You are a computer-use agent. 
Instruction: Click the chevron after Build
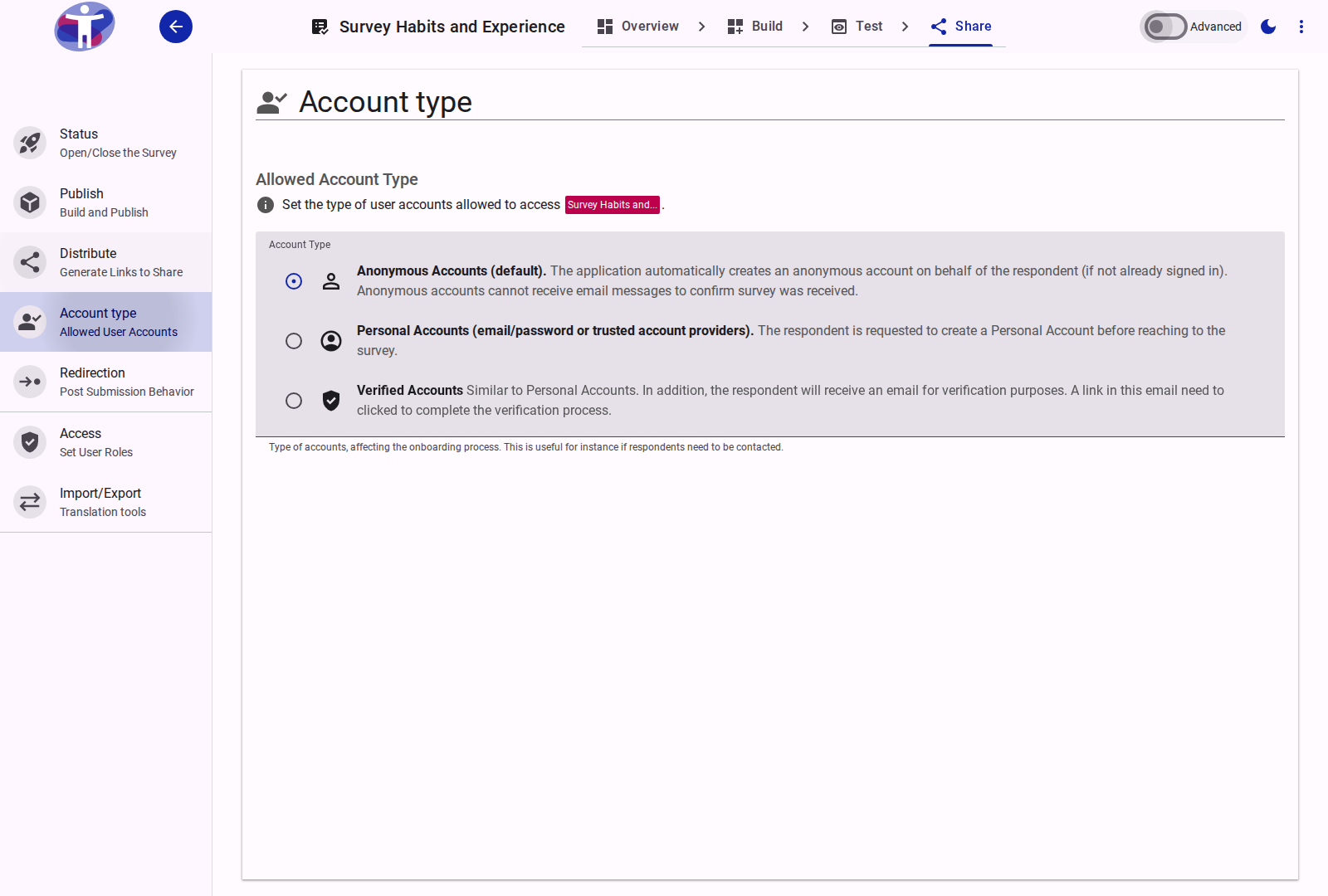point(806,27)
